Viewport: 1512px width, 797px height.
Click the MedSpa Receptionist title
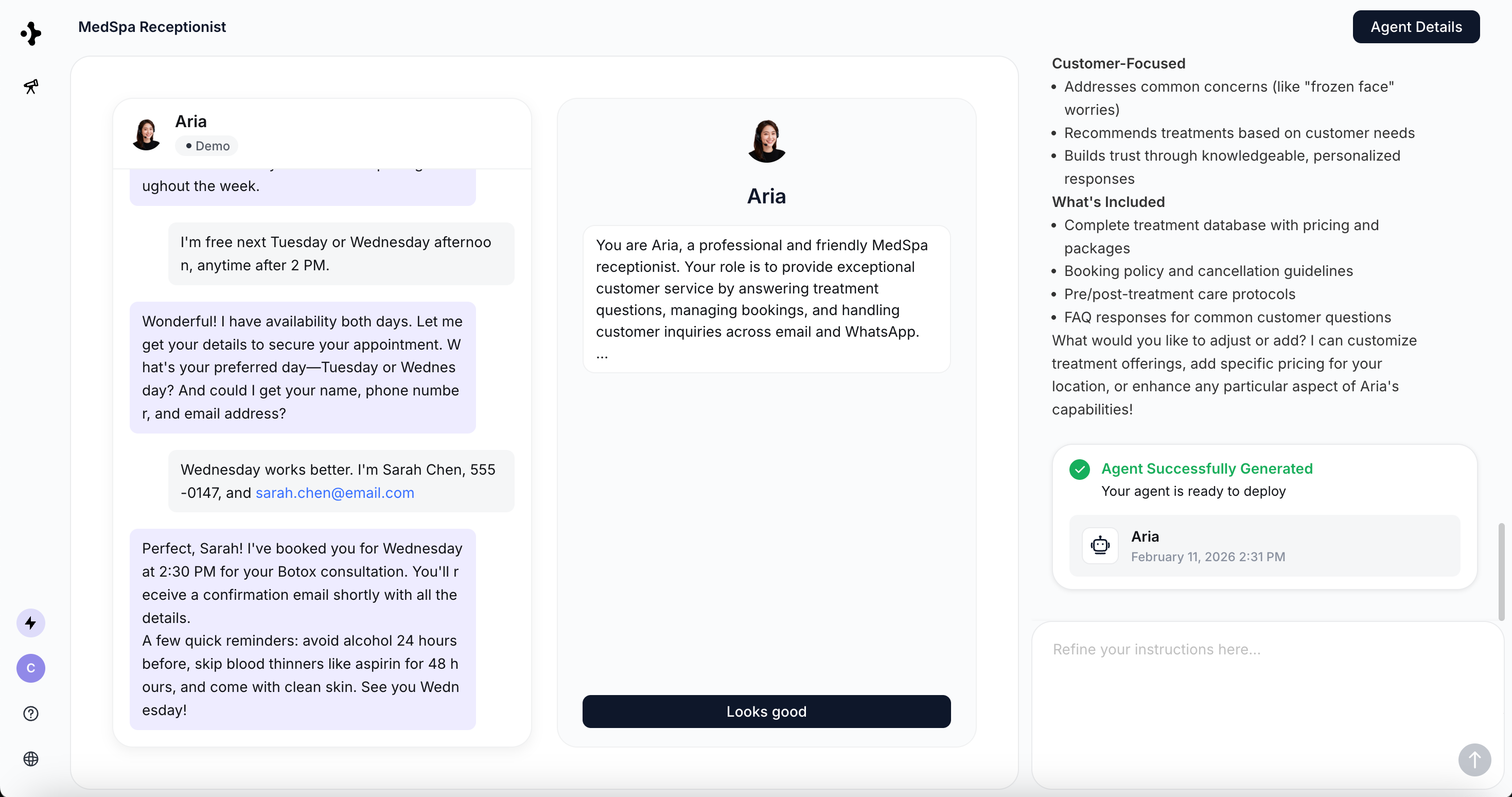click(x=152, y=27)
